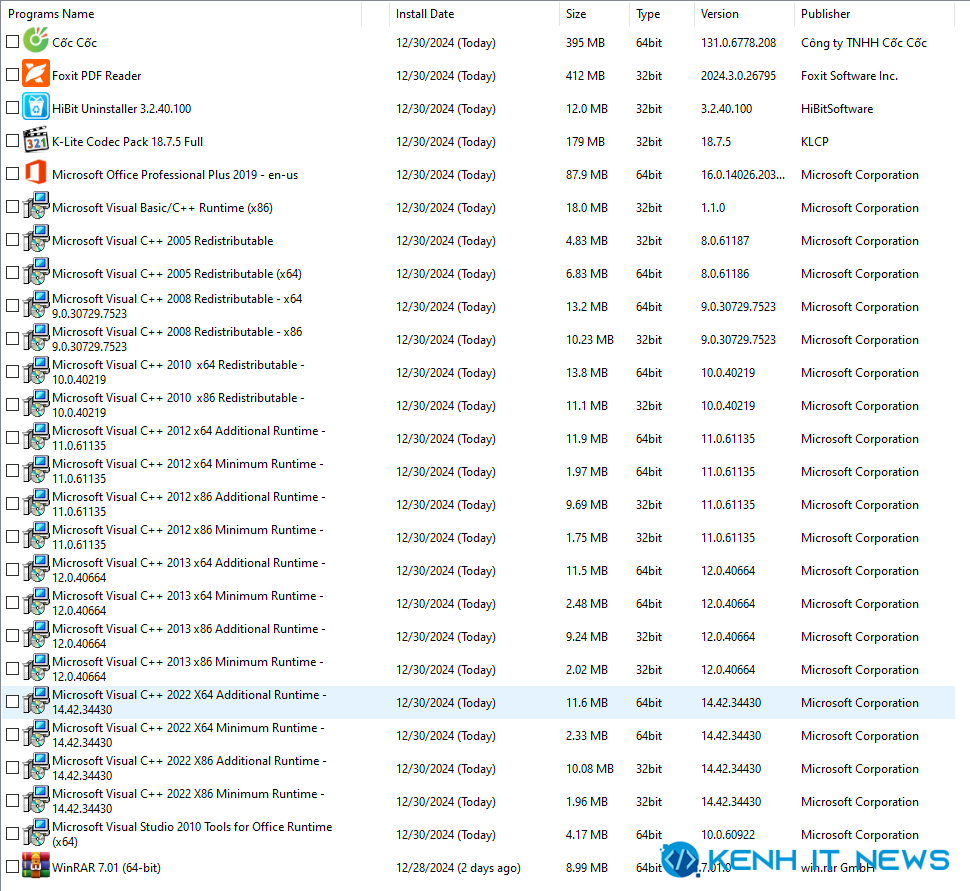
Task: Click publisher 'KLCP' cell
Action: click(815, 142)
